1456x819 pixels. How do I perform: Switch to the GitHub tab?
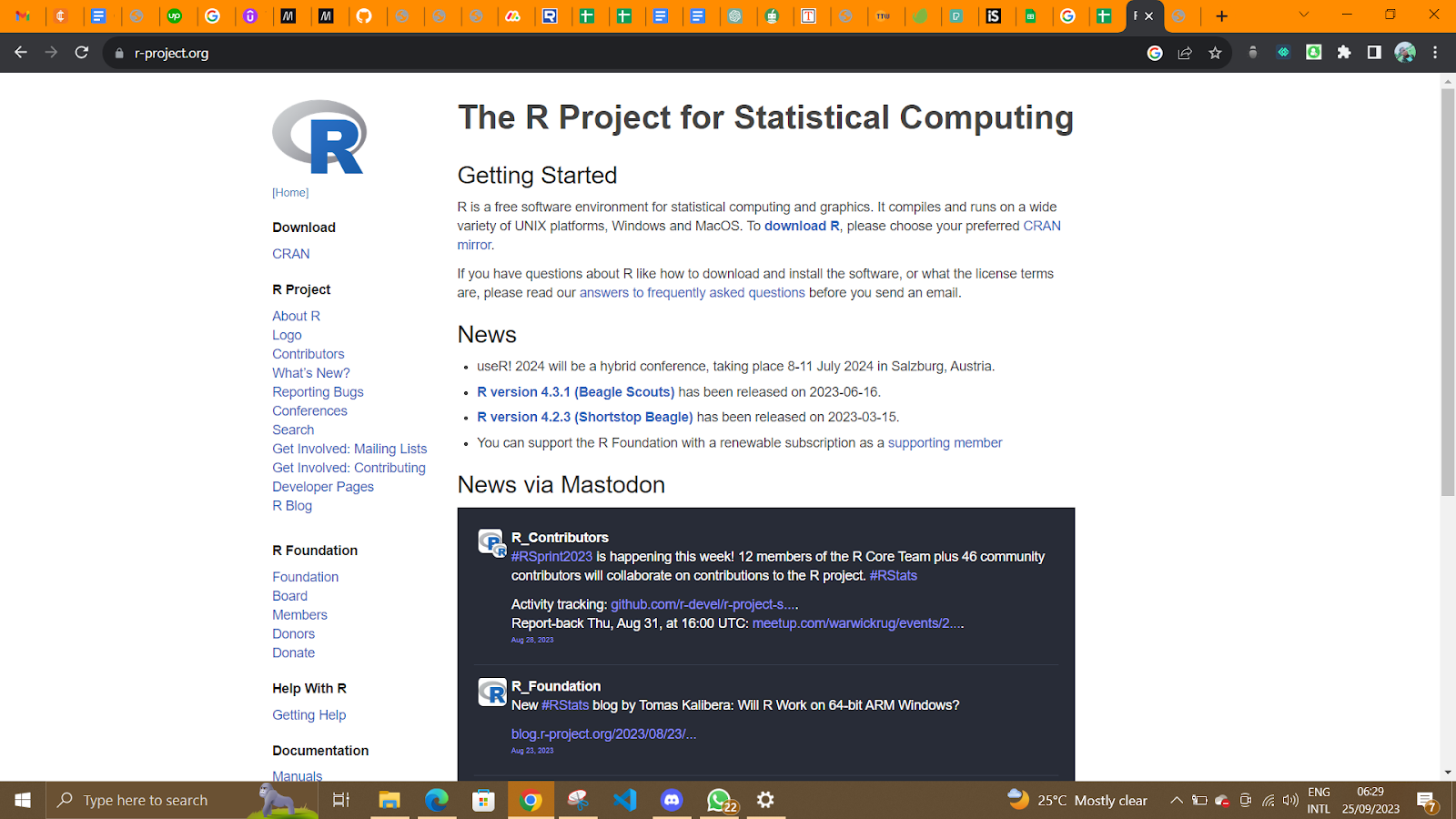click(x=364, y=15)
